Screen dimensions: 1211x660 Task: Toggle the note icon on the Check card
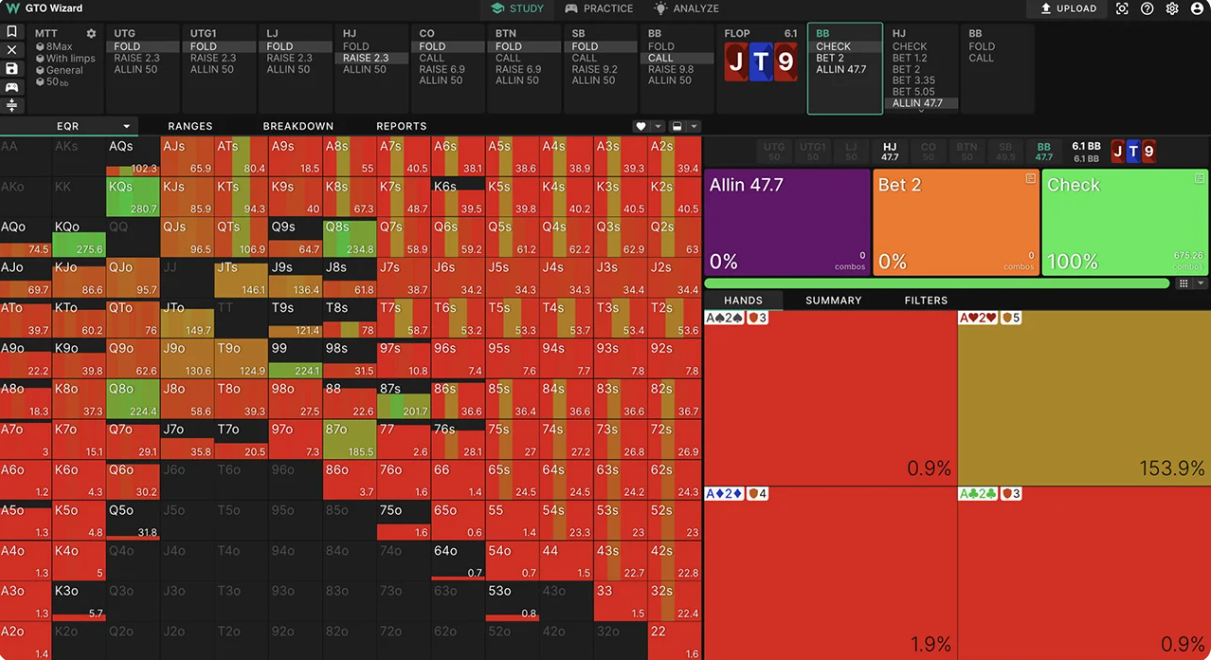pos(1199,179)
